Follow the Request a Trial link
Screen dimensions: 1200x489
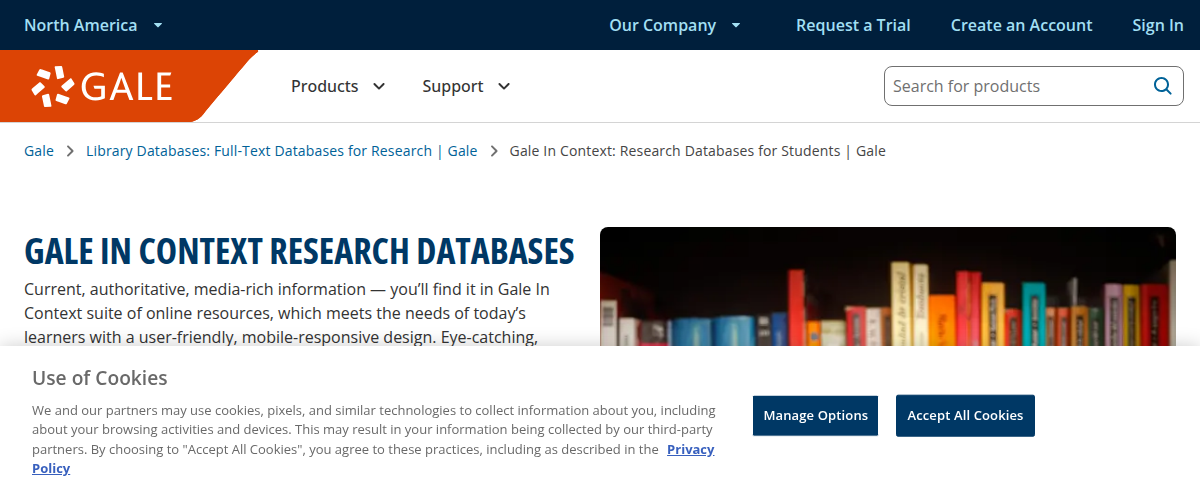point(853,25)
